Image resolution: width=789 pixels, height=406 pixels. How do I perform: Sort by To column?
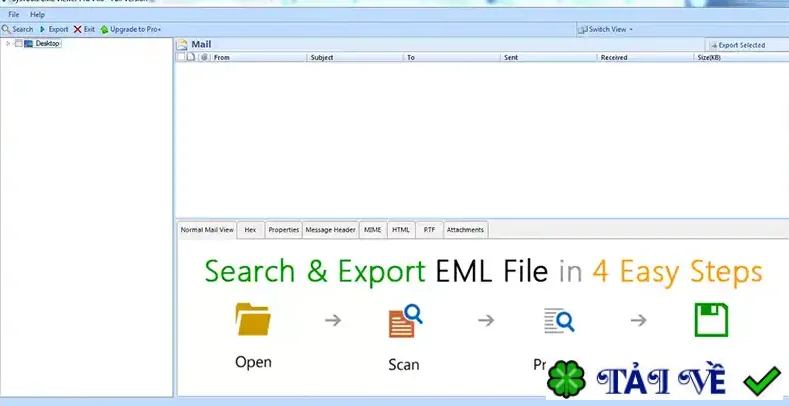pos(452,57)
